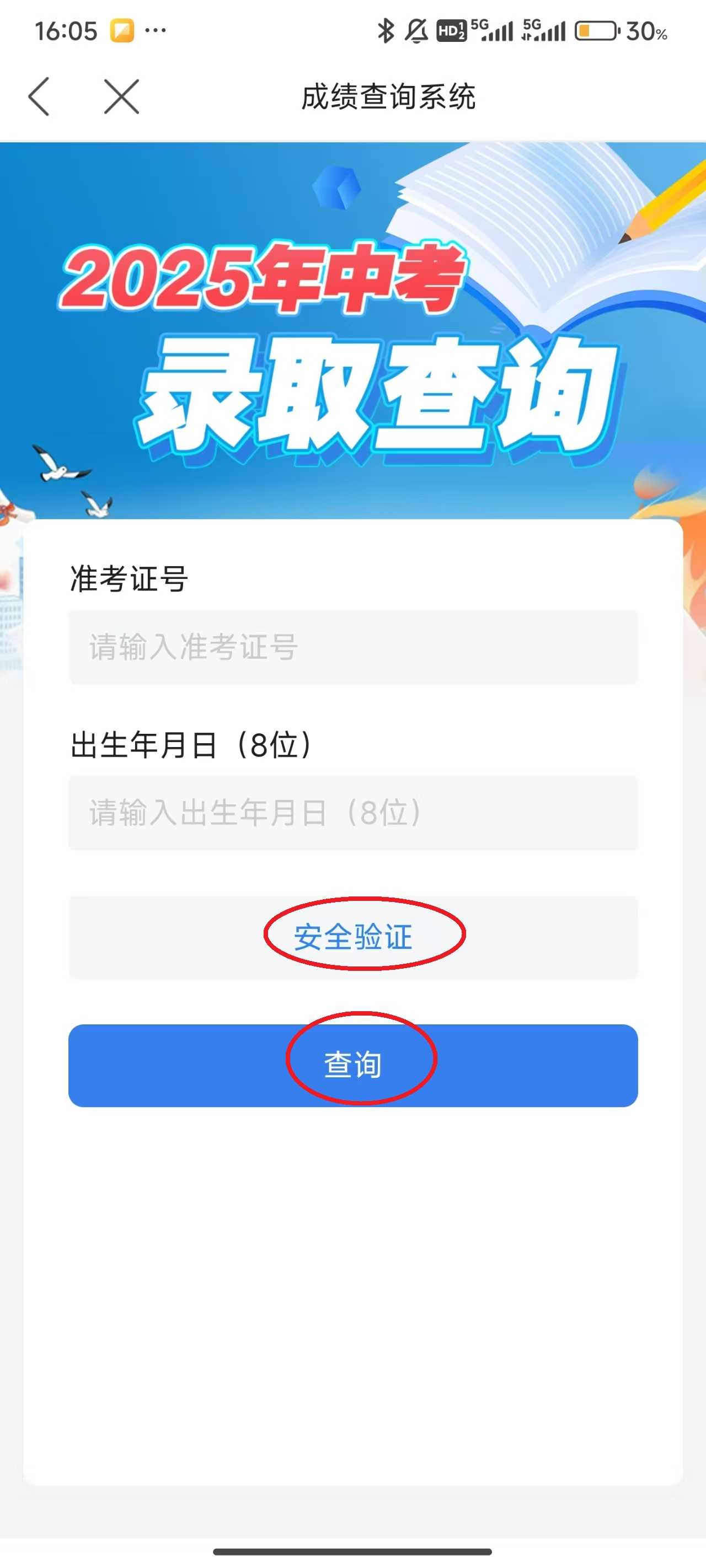
Task: Focus the 出生年月日 (8位) input field
Action: (354, 813)
